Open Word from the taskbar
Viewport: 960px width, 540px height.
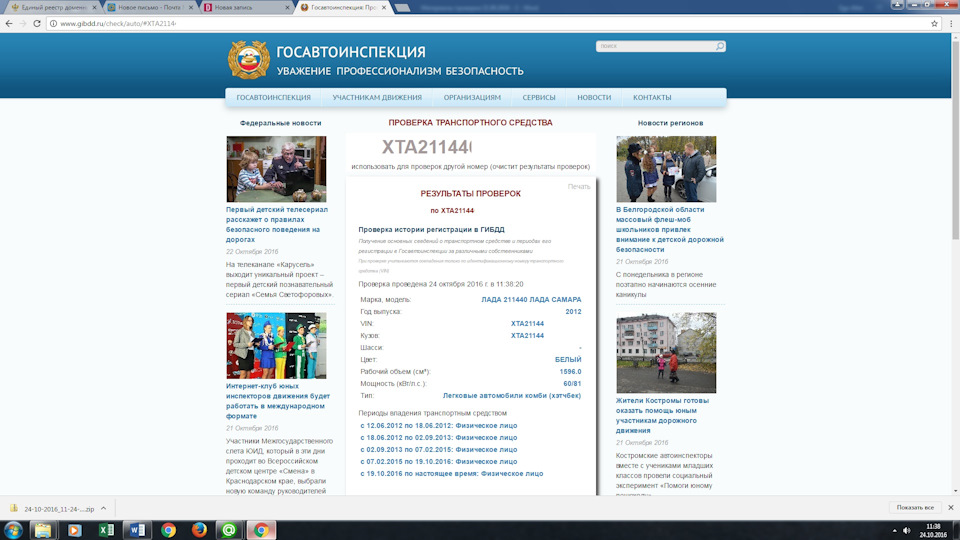pyautogui.click(x=137, y=530)
